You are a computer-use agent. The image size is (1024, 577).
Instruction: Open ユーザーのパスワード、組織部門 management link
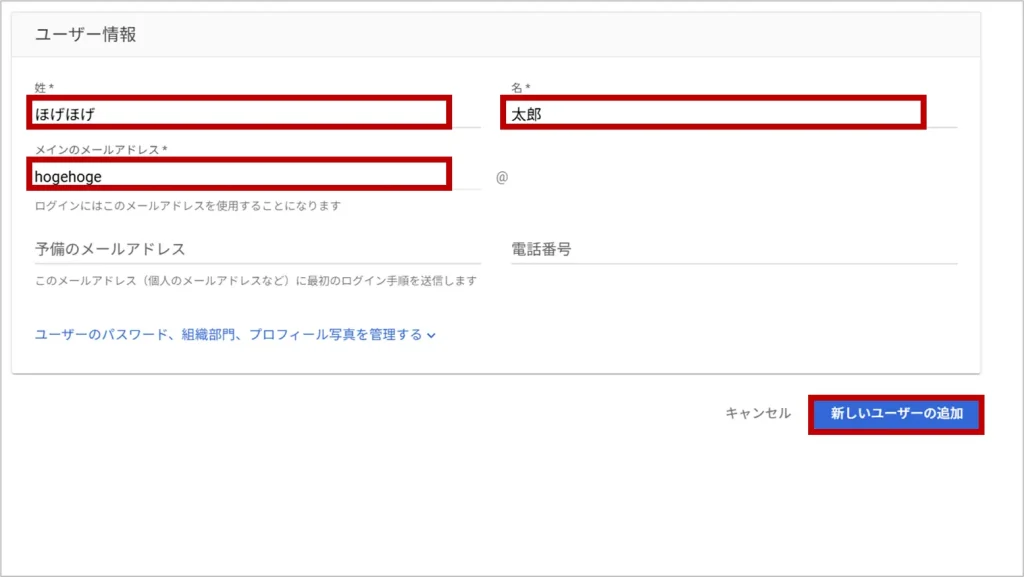(228, 335)
